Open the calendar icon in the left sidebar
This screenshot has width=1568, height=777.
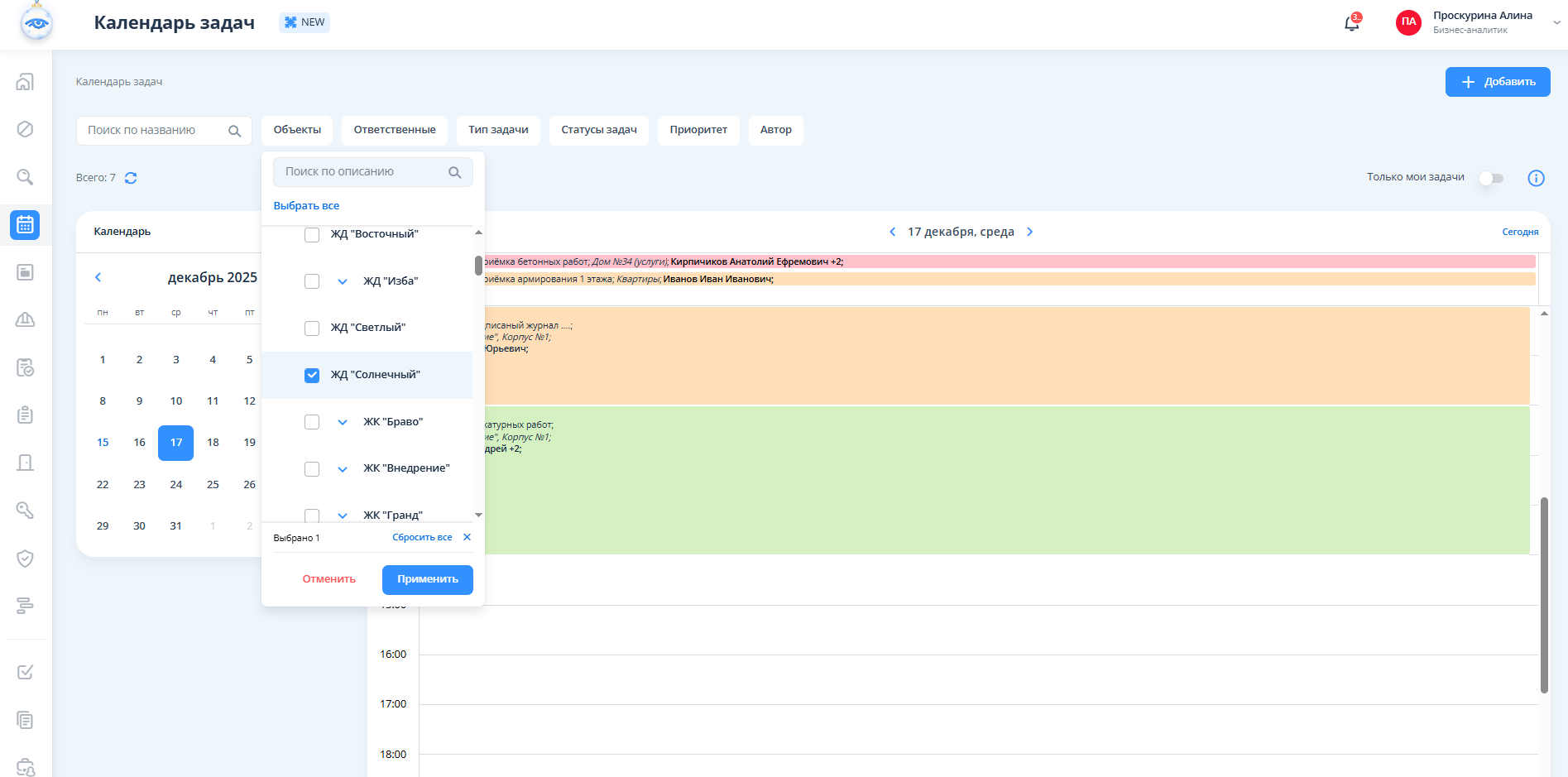25,225
